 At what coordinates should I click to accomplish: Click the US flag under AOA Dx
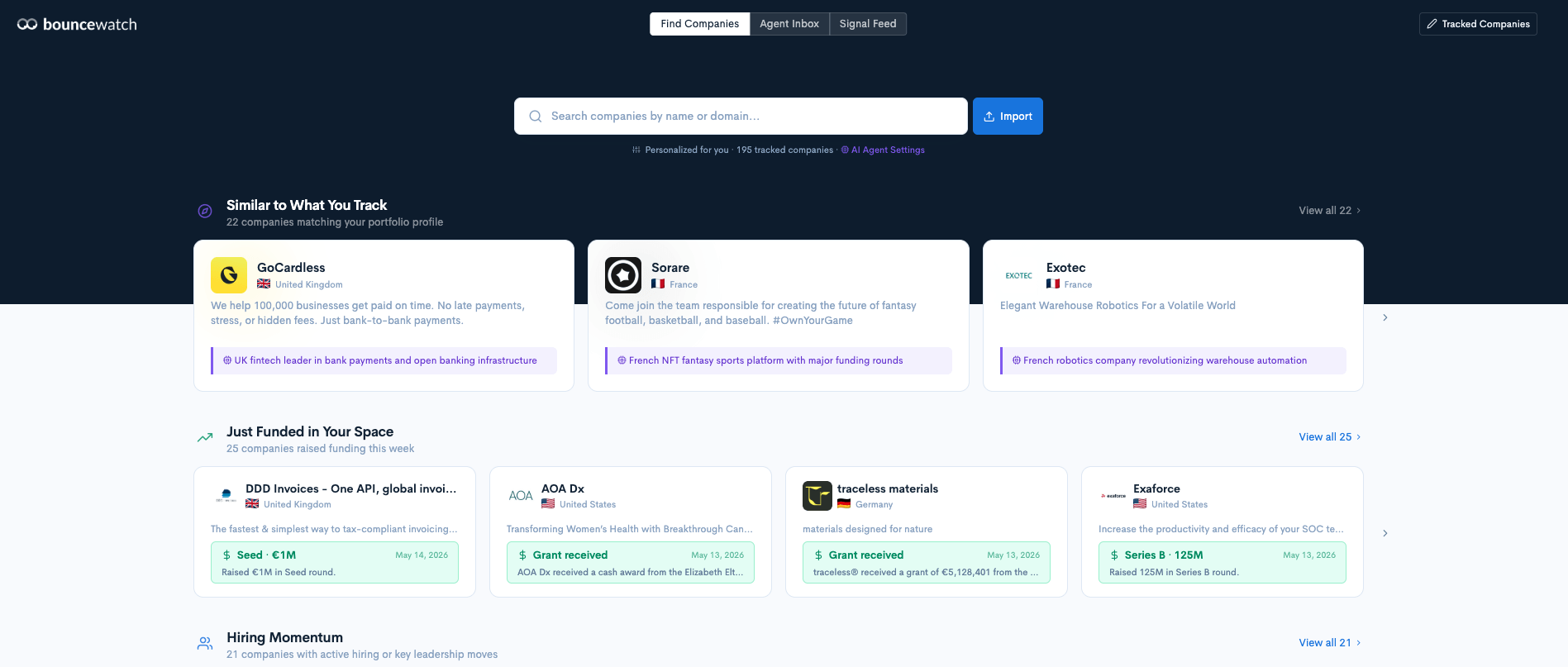coord(548,504)
